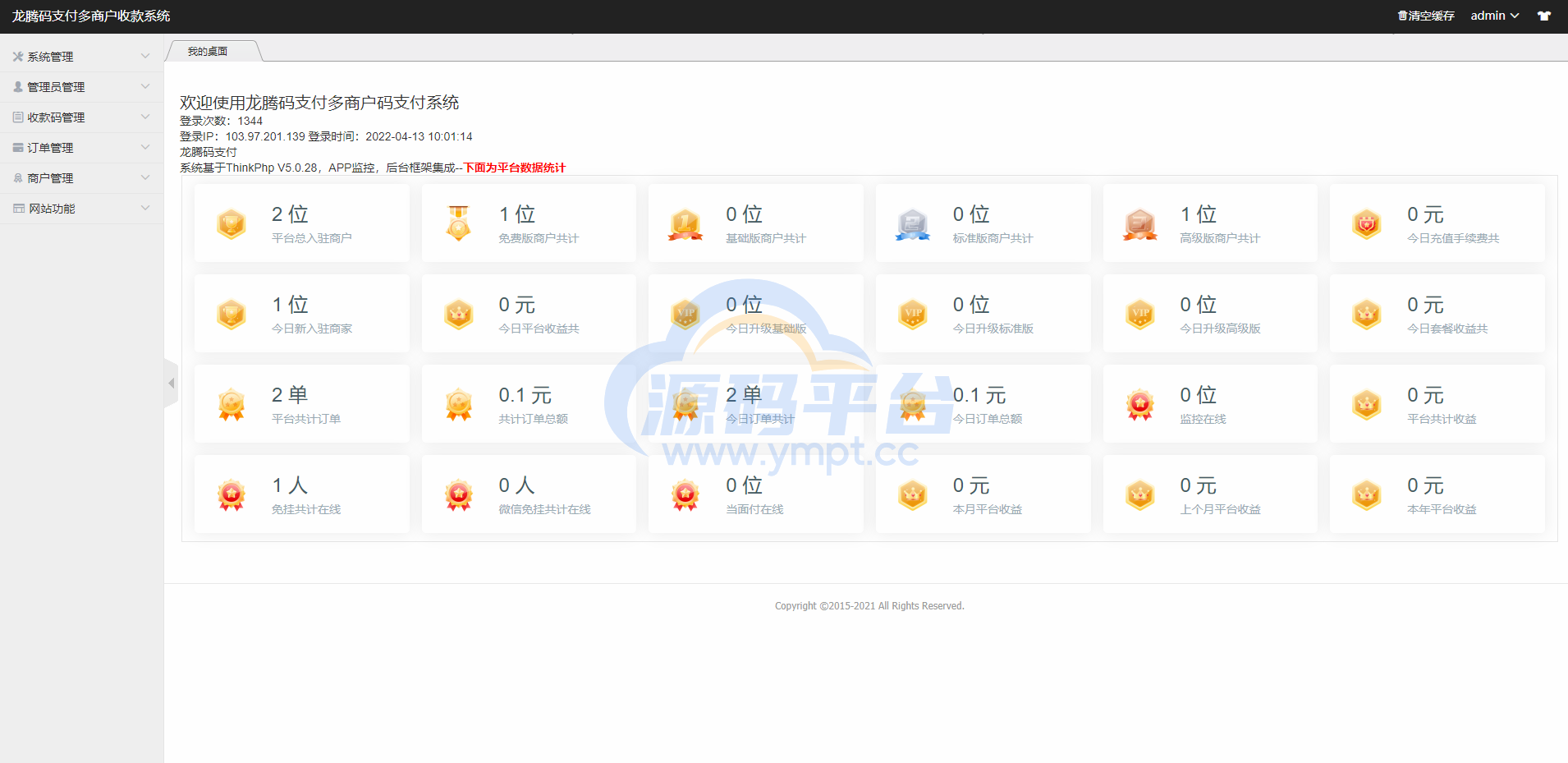The image size is (1568, 763).
Task: Collapse the left sidebar with arrow handle
Action: (x=171, y=384)
